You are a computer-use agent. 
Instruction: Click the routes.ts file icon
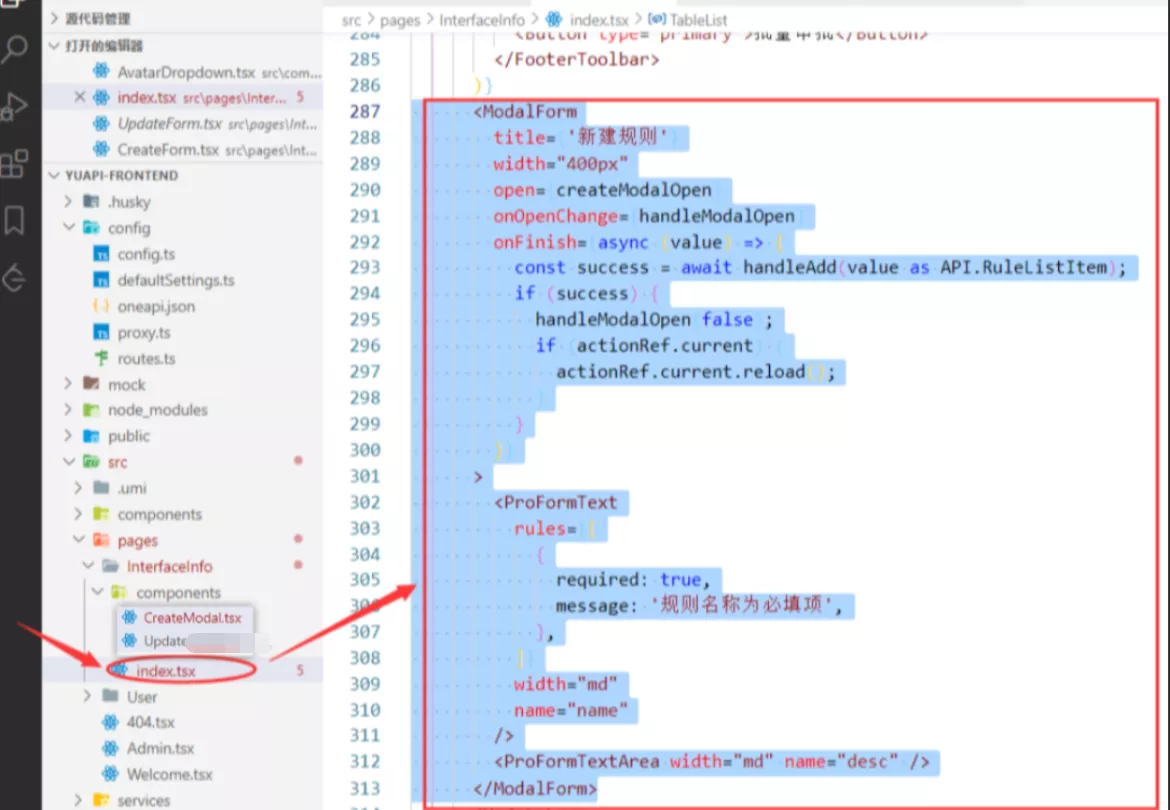point(101,358)
